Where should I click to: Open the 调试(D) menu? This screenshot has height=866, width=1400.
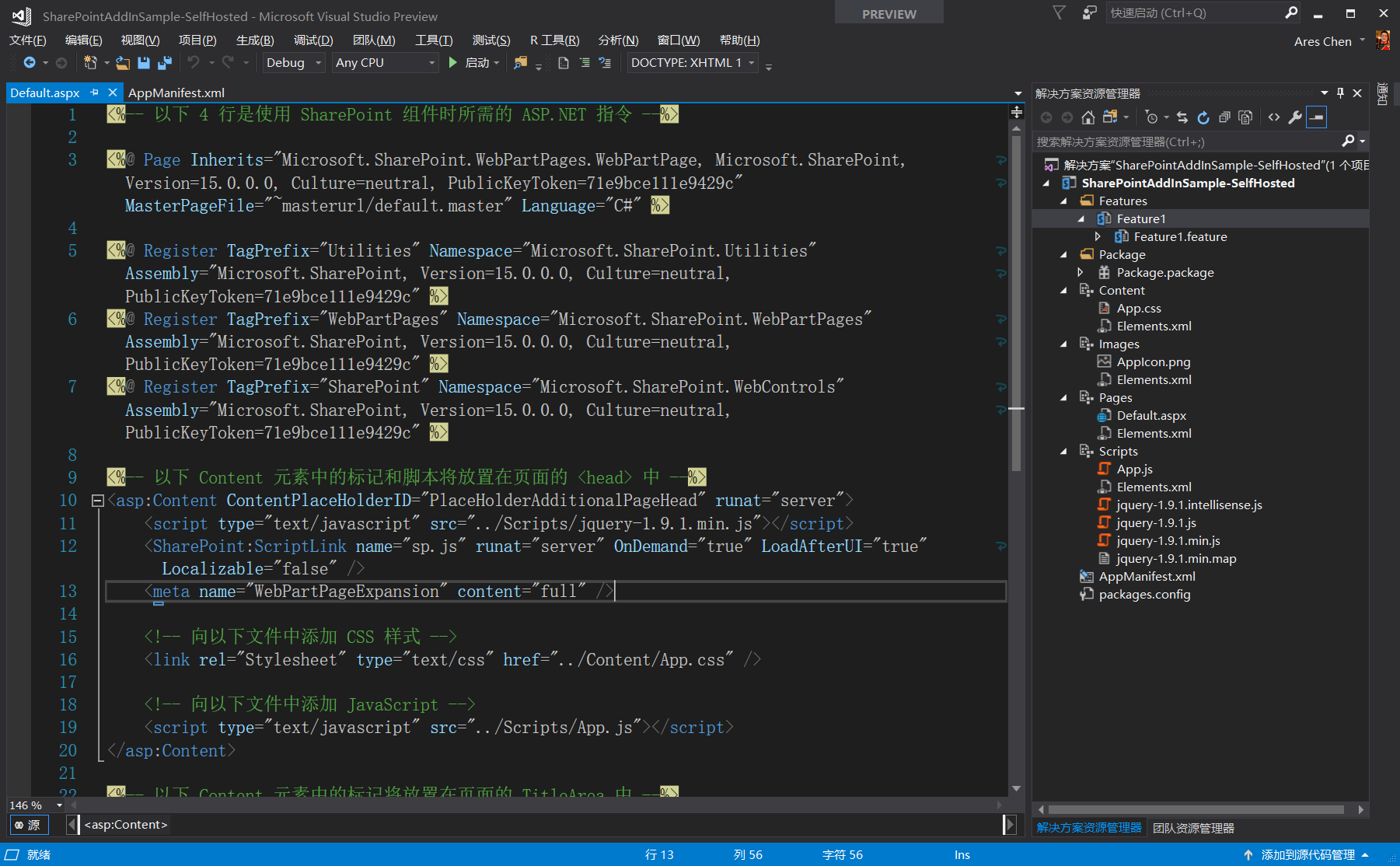click(x=312, y=40)
